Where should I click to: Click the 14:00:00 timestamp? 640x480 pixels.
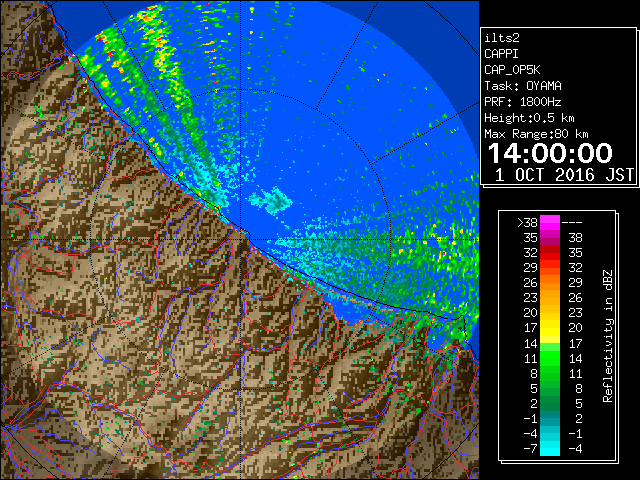[x=550, y=153]
